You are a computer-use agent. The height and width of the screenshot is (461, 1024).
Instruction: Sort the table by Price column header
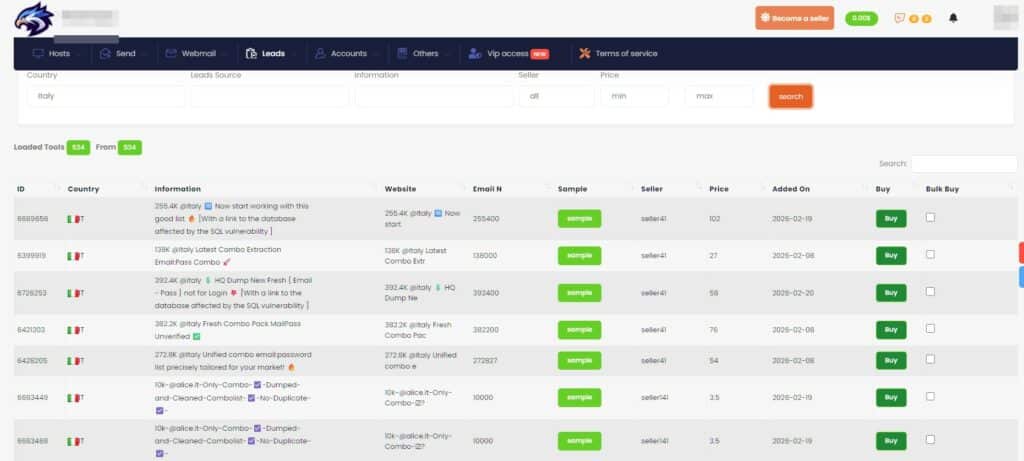(719, 188)
